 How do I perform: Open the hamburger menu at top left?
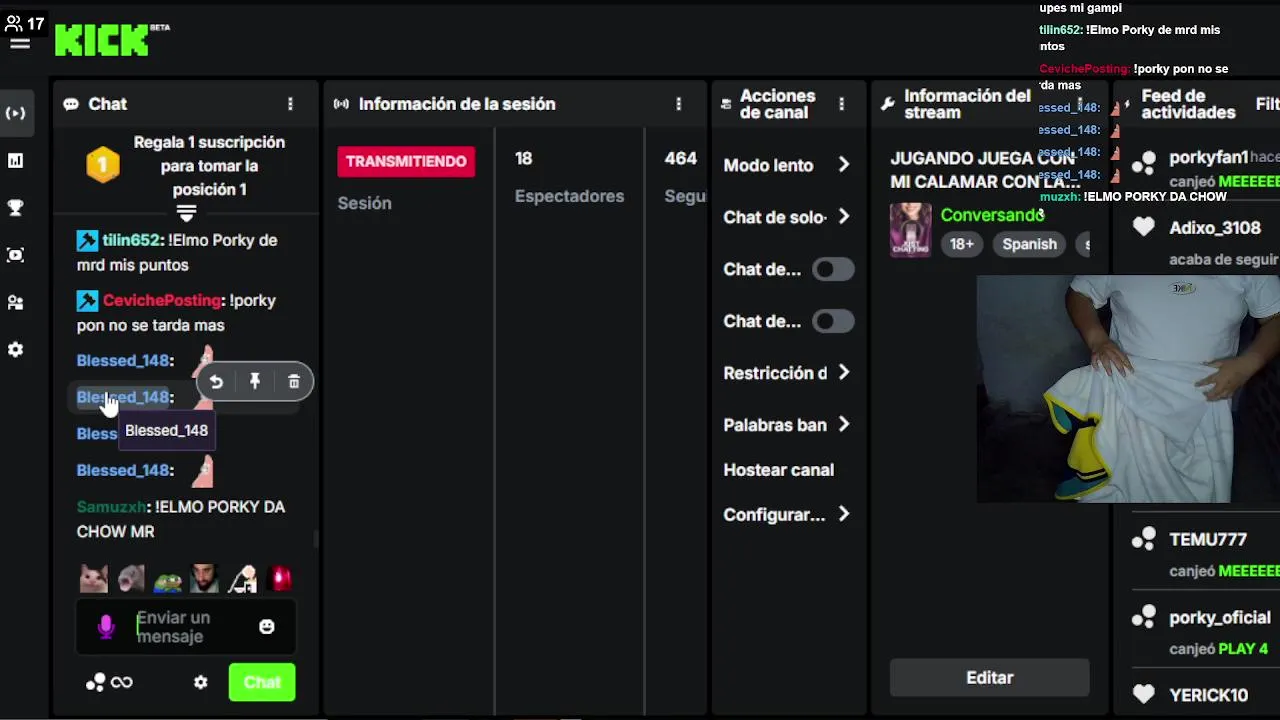point(19,43)
